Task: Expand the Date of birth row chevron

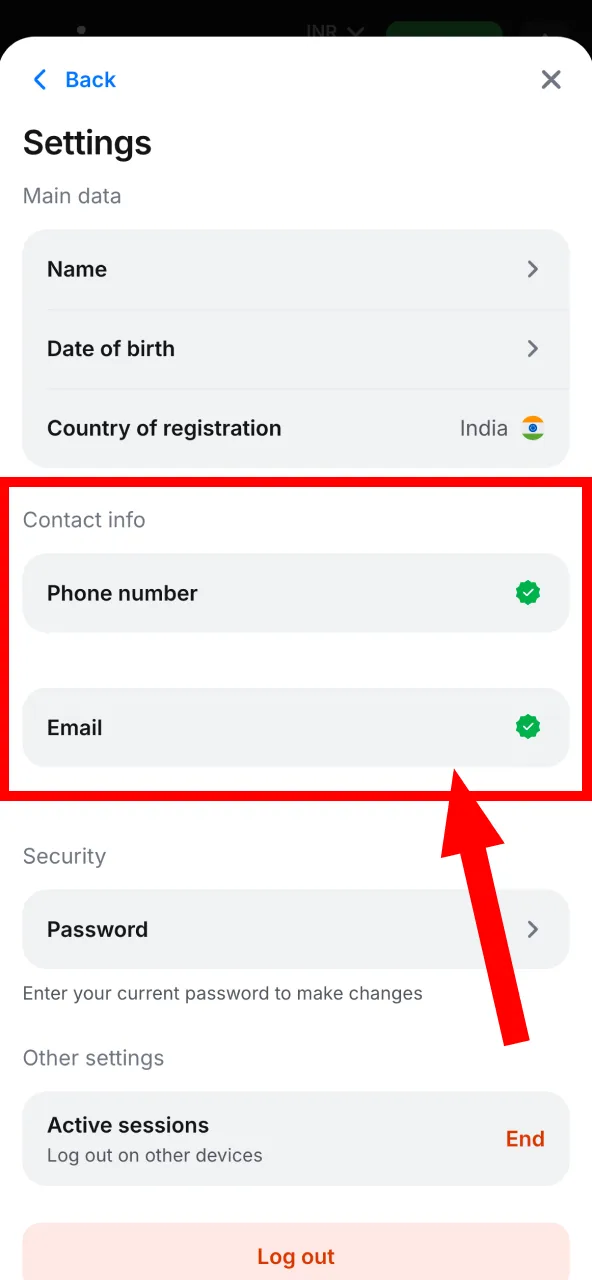Action: pyautogui.click(x=533, y=349)
